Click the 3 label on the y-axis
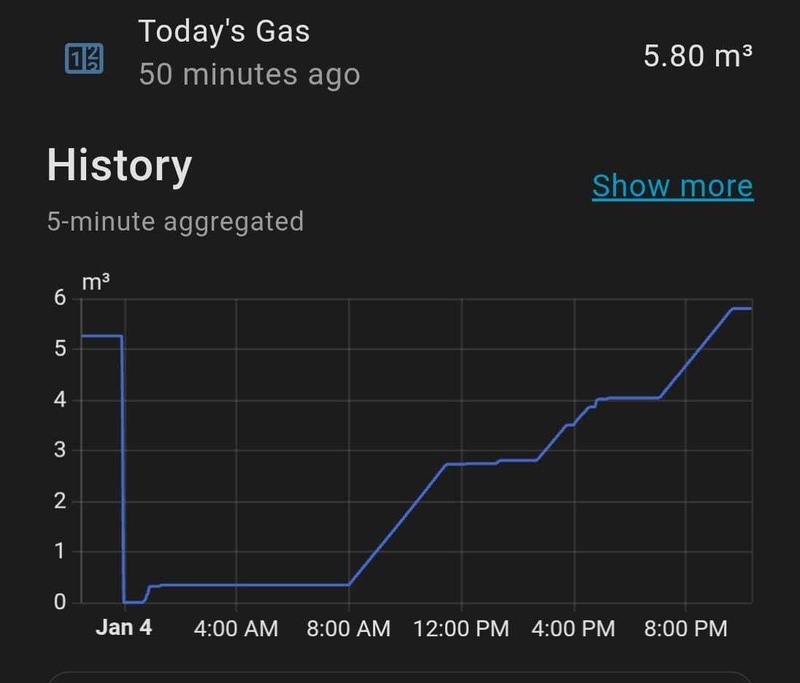Screen dimensions: 800x683 tap(60, 450)
